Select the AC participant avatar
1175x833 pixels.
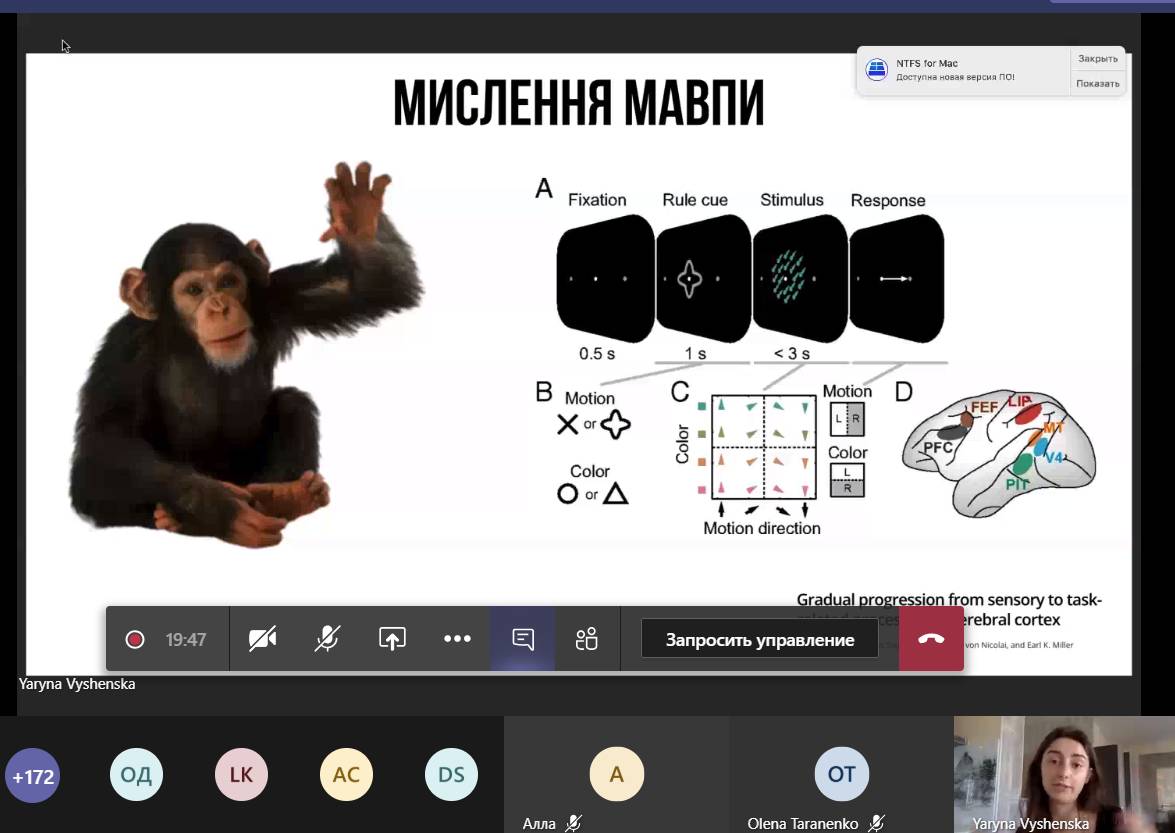(346, 776)
